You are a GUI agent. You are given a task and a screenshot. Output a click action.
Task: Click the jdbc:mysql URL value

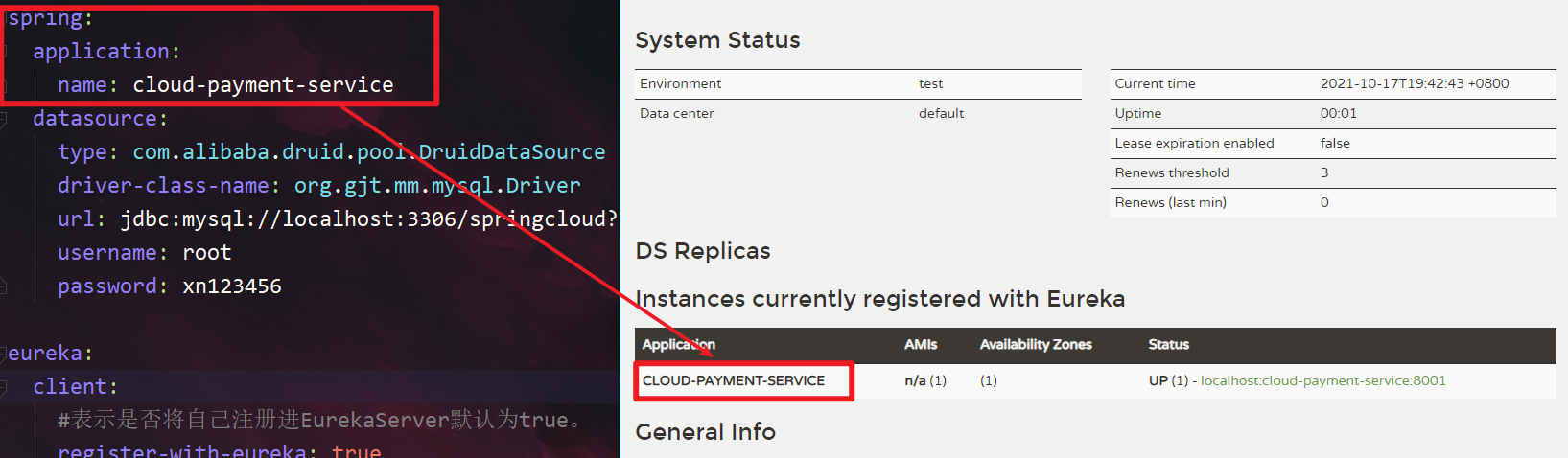coord(368,219)
